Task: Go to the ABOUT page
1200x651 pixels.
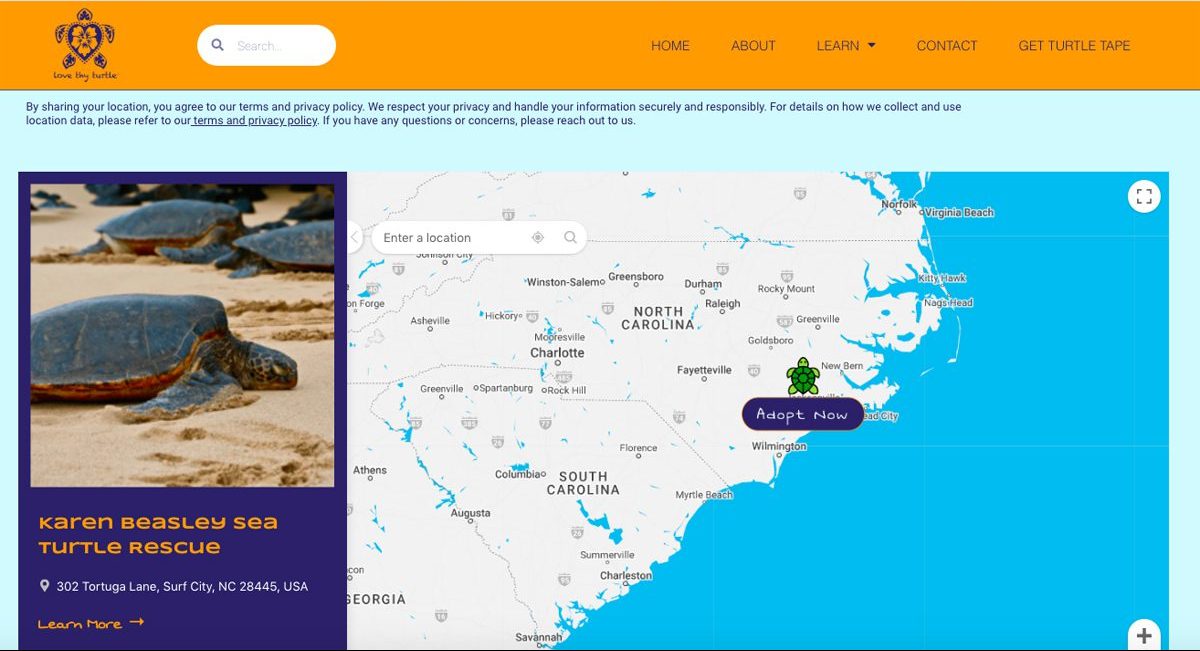Action: pyautogui.click(x=753, y=45)
